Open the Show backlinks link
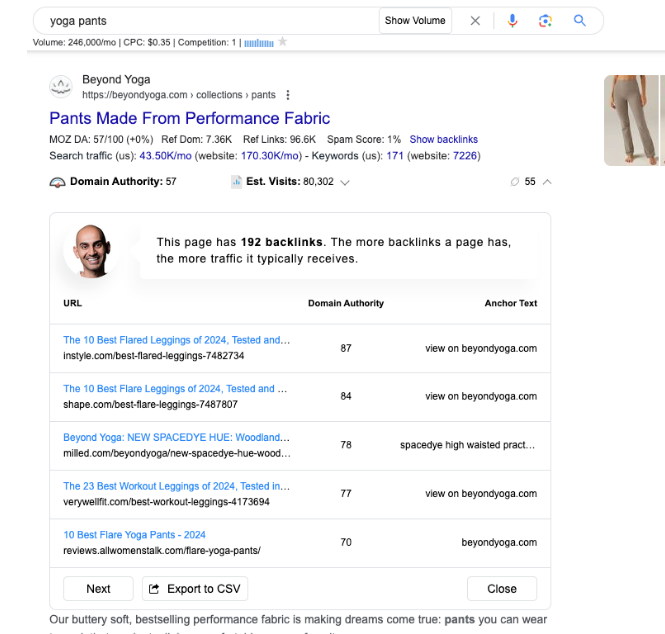The height and width of the screenshot is (634, 665). 443,140
